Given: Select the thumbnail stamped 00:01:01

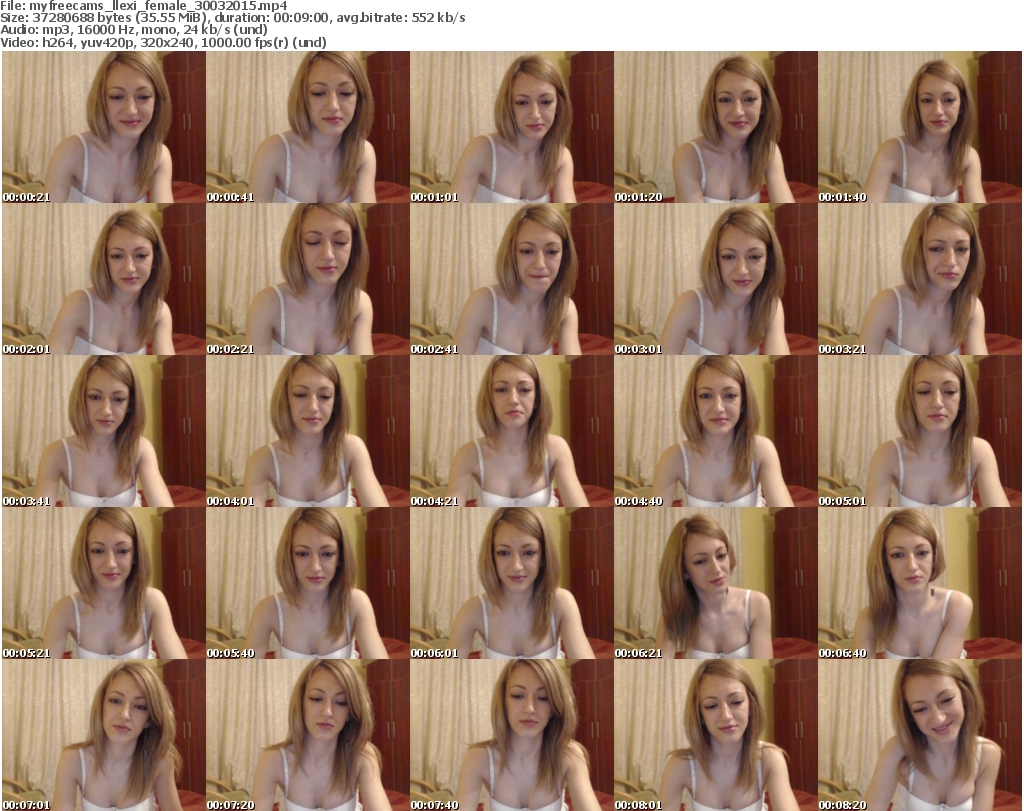Looking at the screenshot, I should pos(511,127).
